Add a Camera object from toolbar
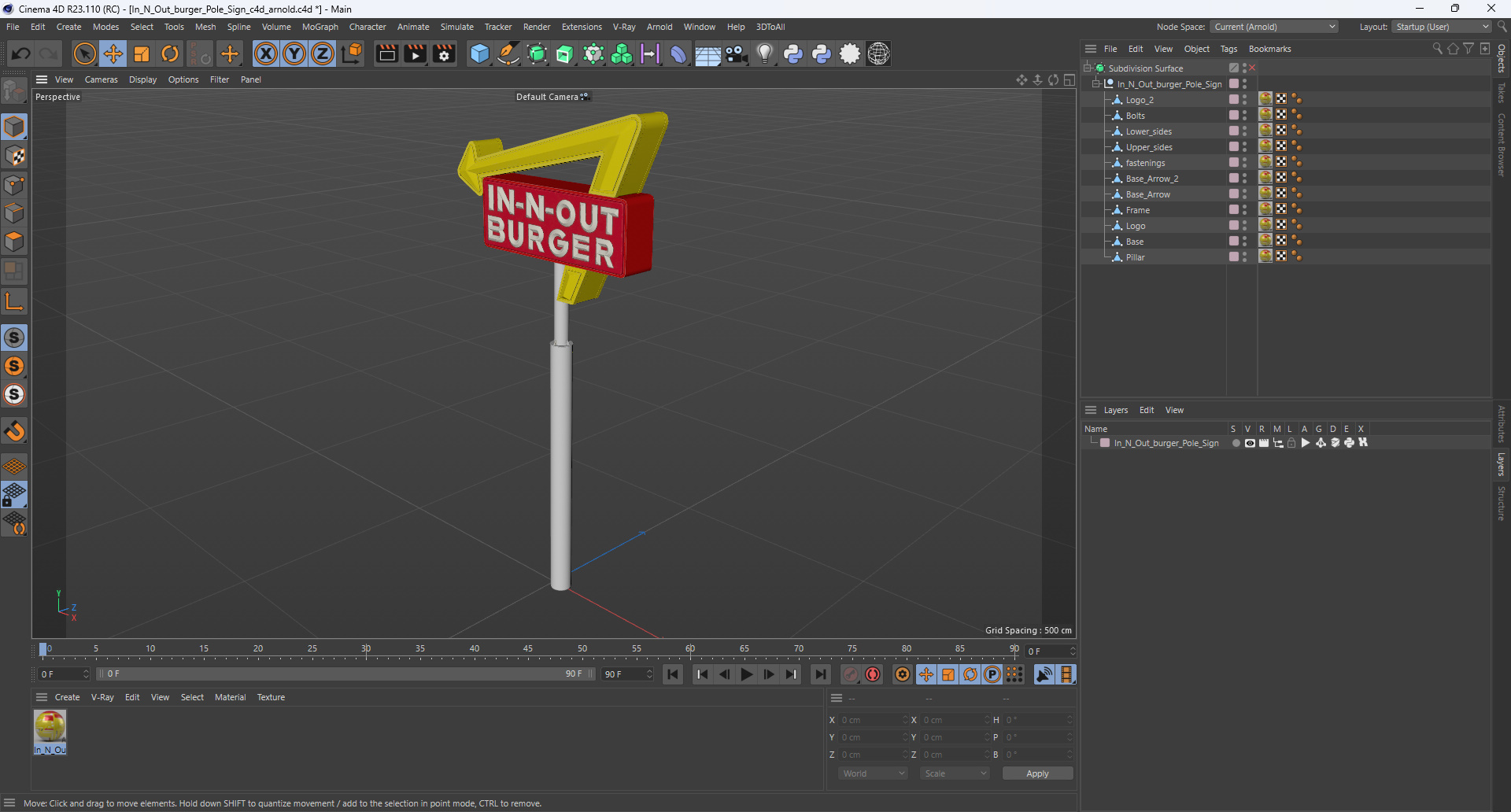 pyautogui.click(x=737, y=54)
